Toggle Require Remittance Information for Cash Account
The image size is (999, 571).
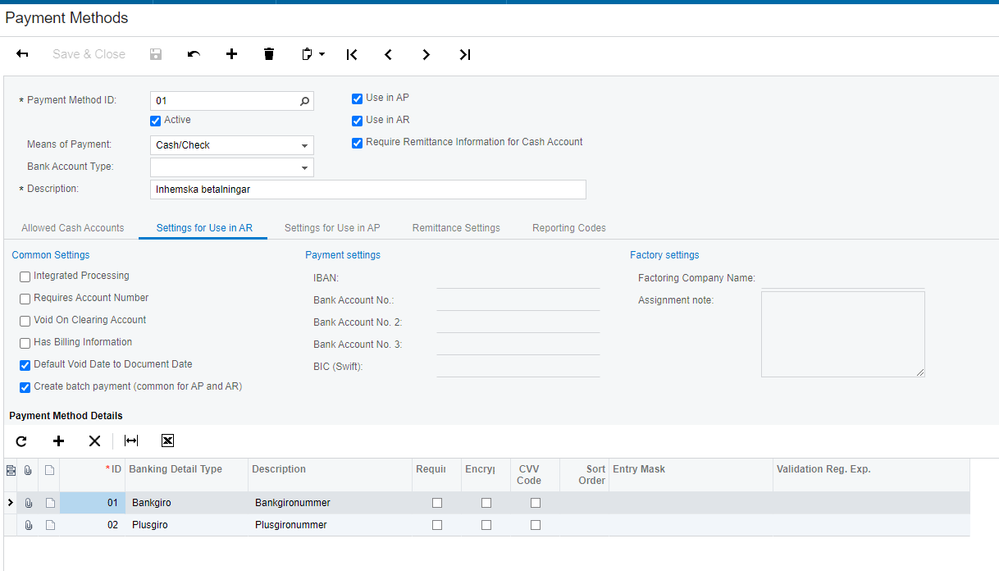pos(357,143)
